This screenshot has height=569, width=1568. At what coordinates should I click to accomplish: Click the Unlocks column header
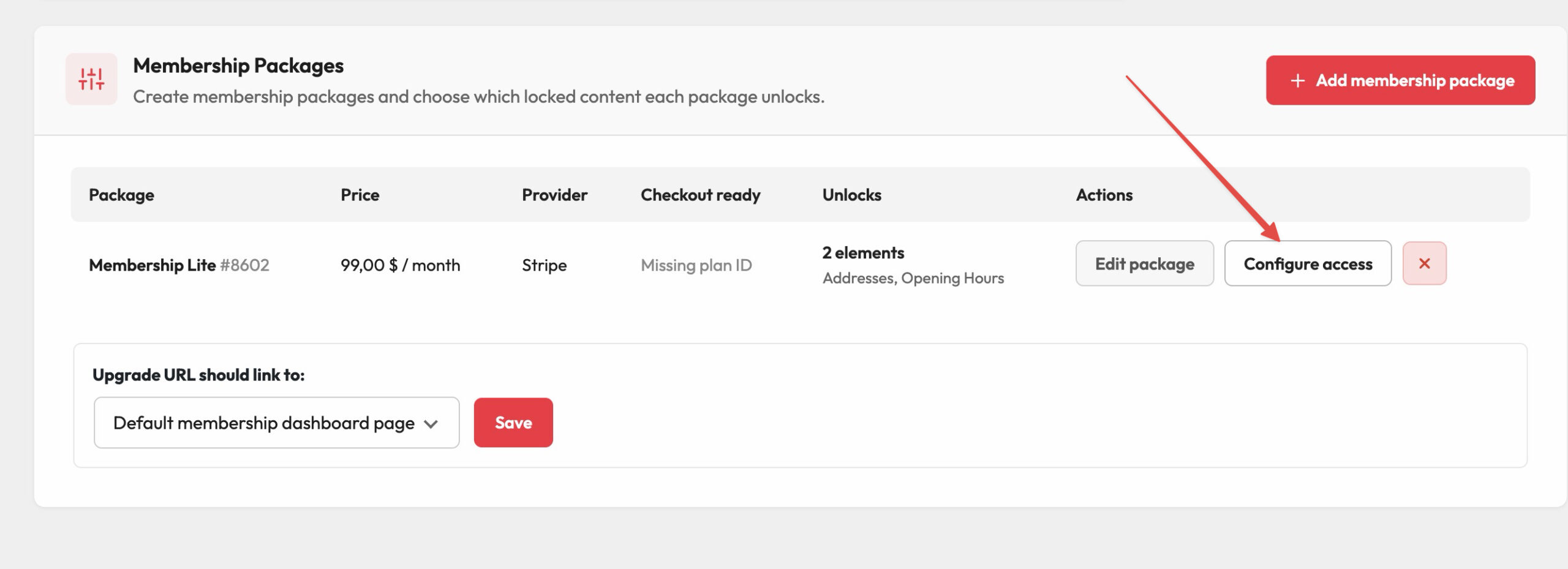pyautogui.click(x=851, y=195)
